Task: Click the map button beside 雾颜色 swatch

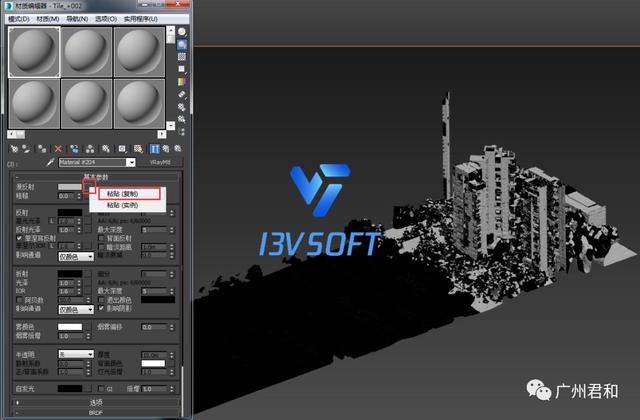Action: [x=88, y=327]
